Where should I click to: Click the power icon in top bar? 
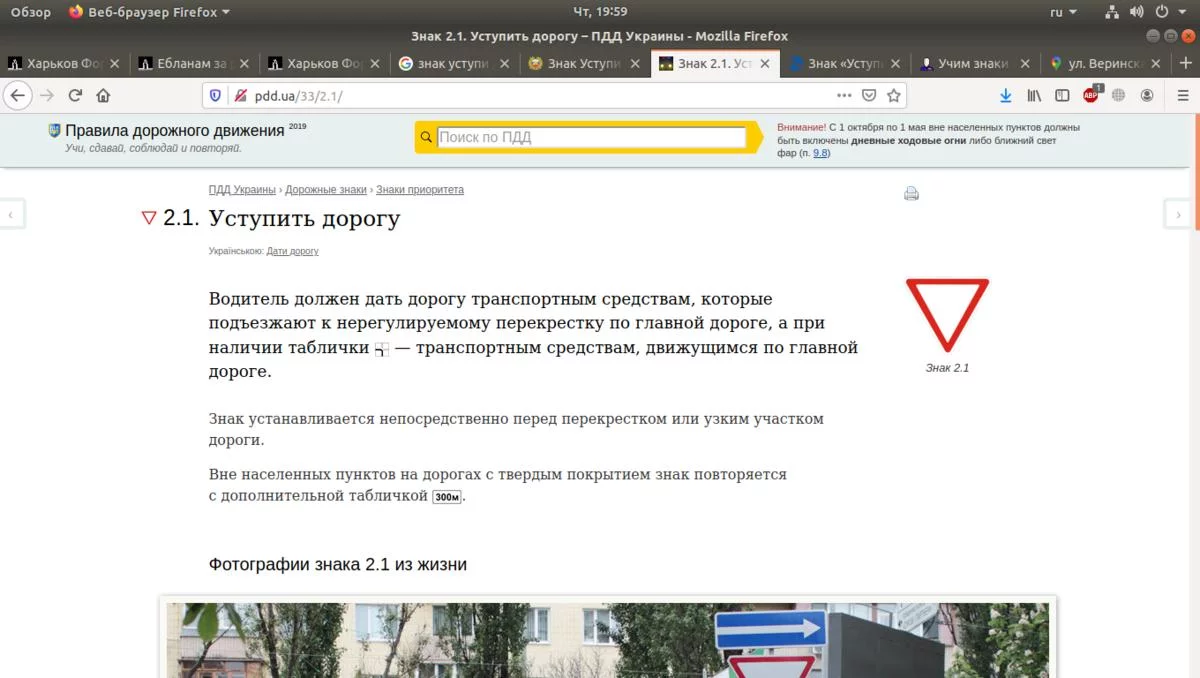1161,12
